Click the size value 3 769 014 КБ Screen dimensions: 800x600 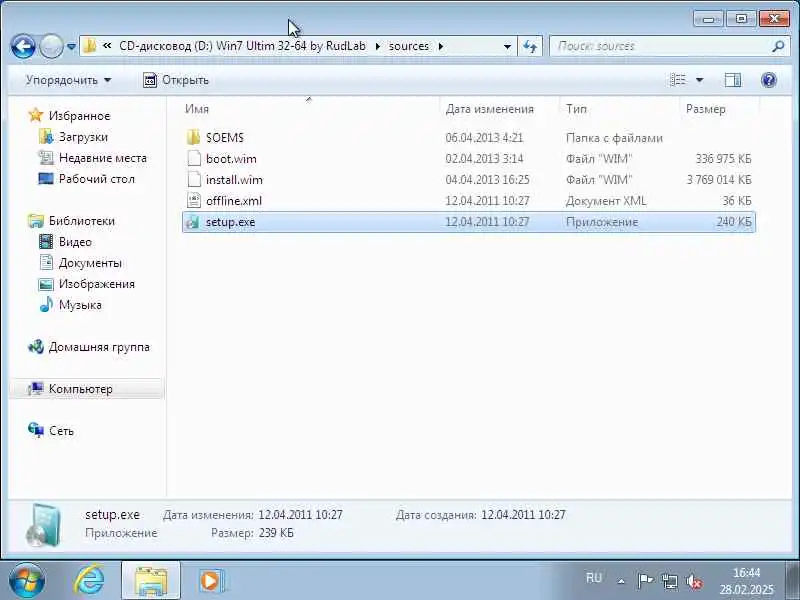(x=719, y=180)
